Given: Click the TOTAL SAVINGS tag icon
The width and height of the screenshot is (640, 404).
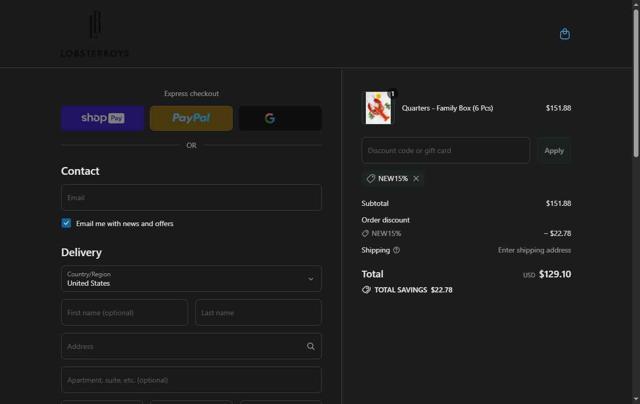Looking at the screenshot, I should (x=366, y=290).
